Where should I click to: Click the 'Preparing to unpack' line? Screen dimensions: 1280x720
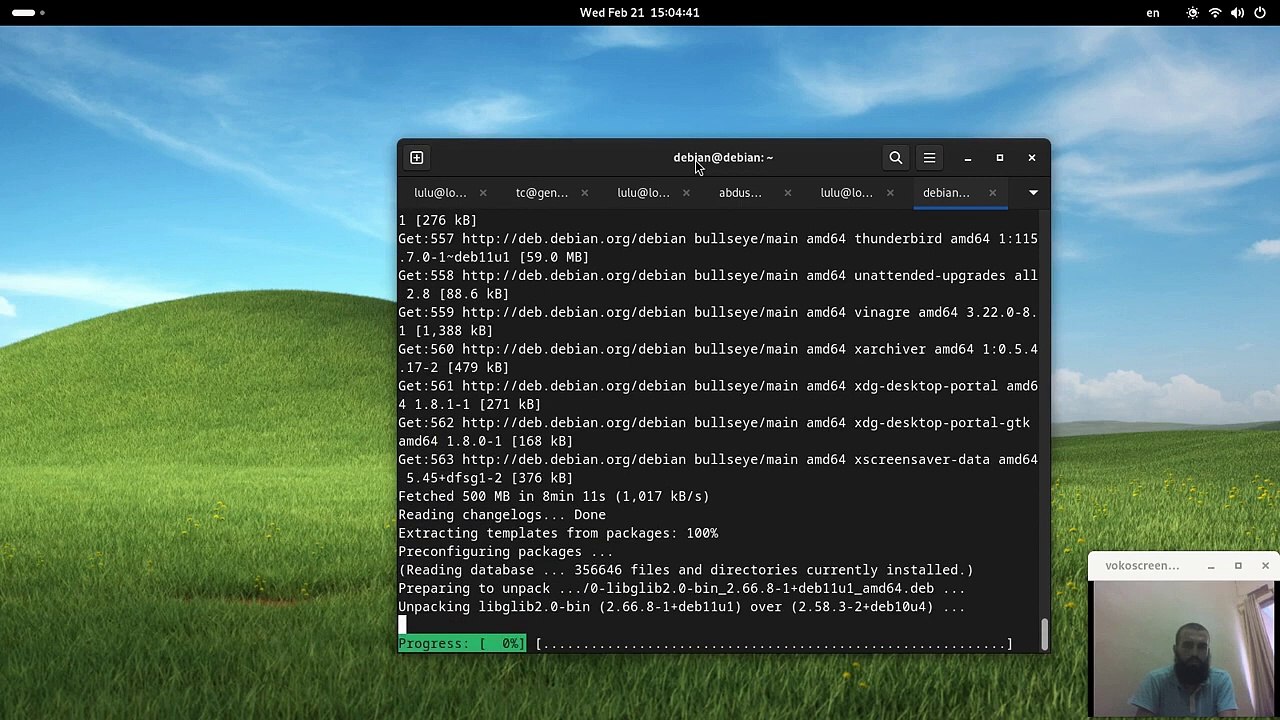pyautogui.click(x=682, y=589)
